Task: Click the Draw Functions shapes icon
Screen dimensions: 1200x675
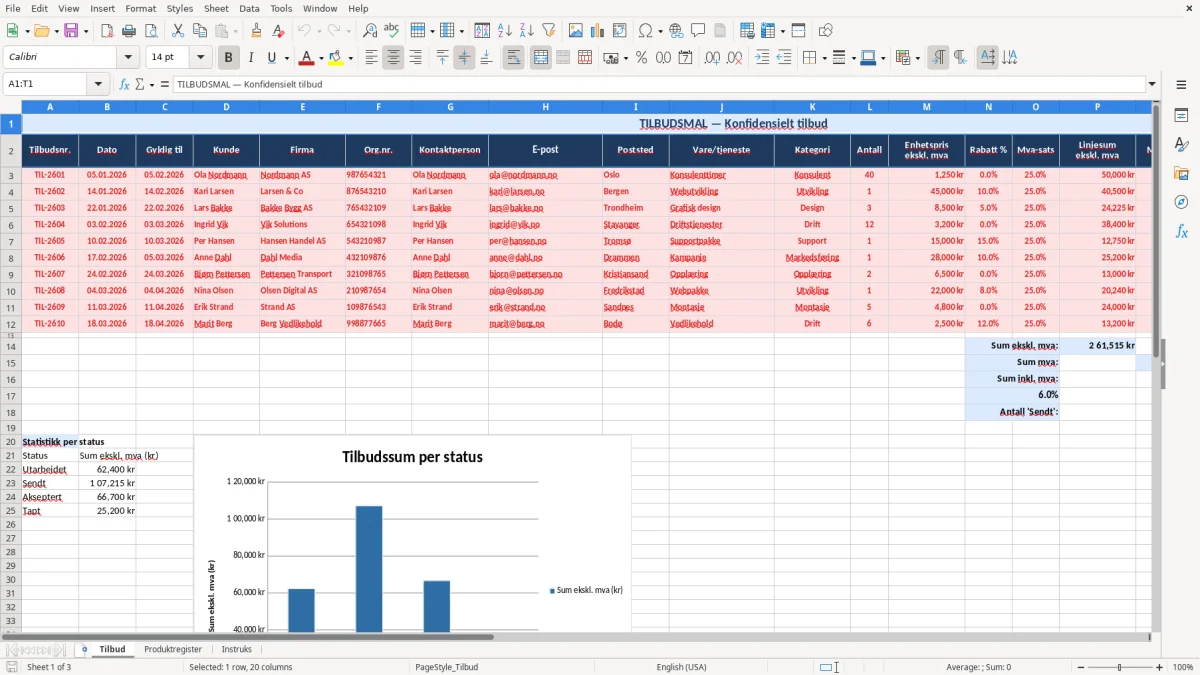Action: 826,31
